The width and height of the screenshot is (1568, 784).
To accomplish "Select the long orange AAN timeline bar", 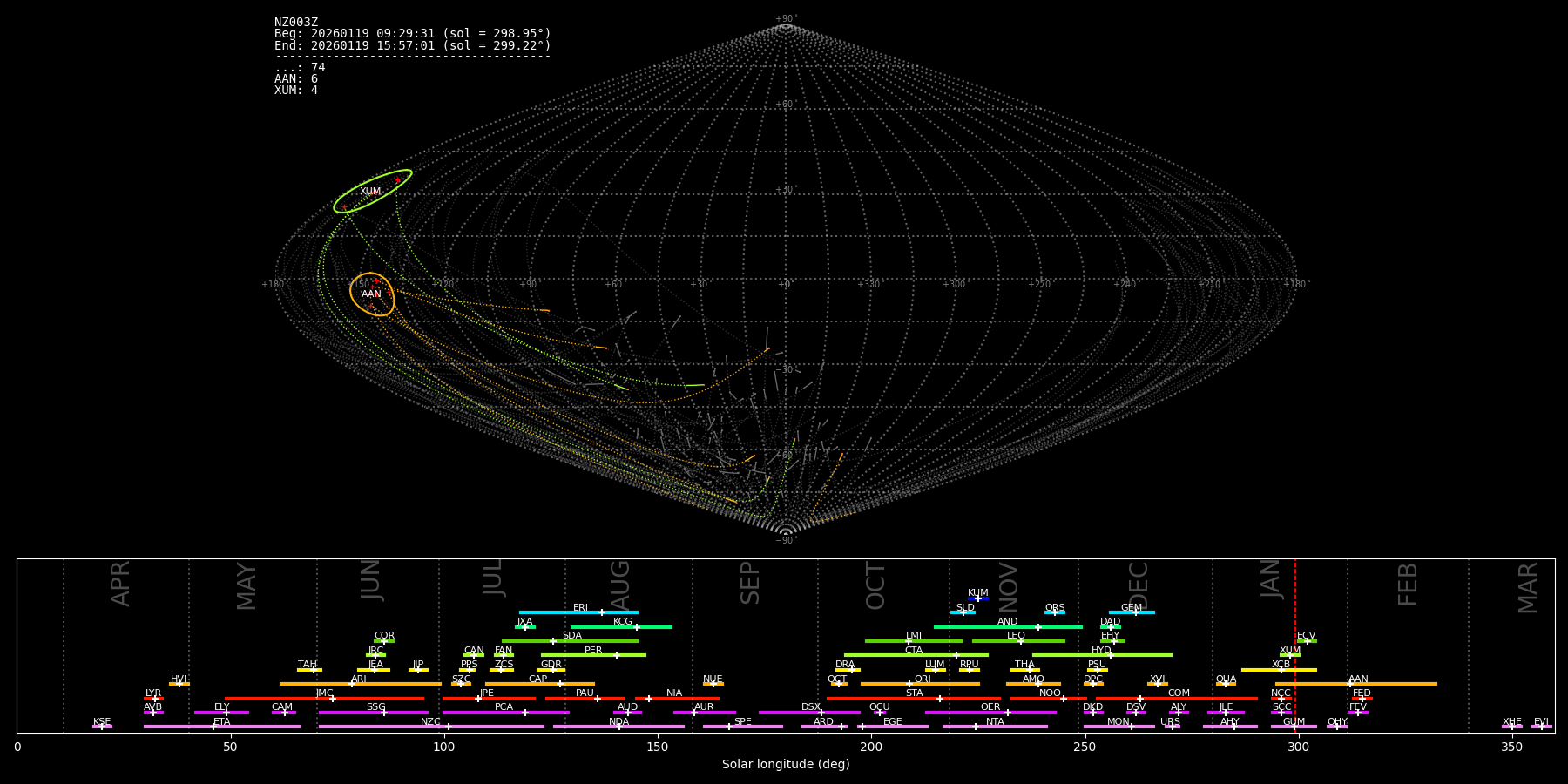I will tap(1356, 684).
